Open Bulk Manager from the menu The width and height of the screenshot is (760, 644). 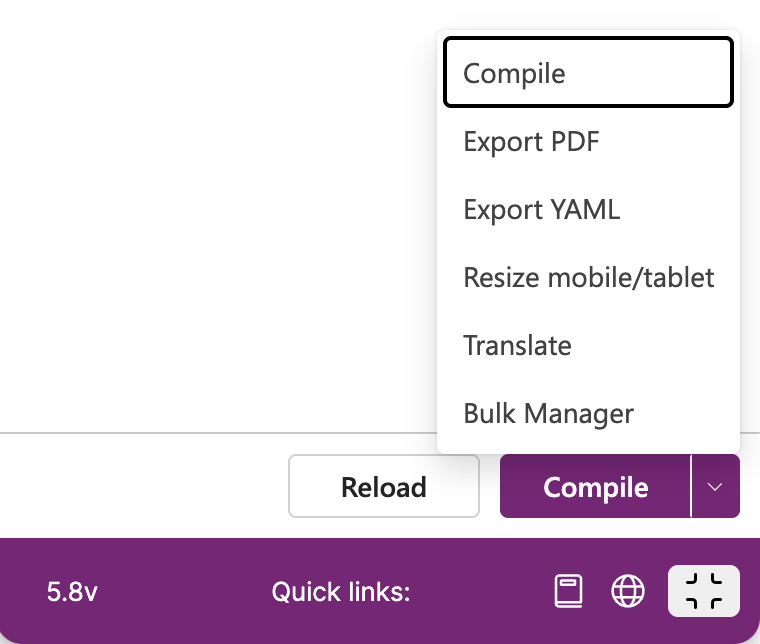pos(588,413)
